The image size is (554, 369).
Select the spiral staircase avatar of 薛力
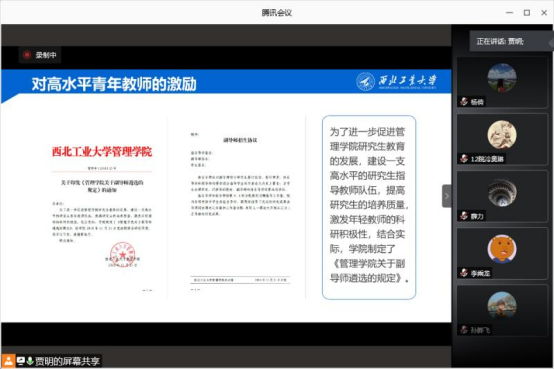[502, 192]
